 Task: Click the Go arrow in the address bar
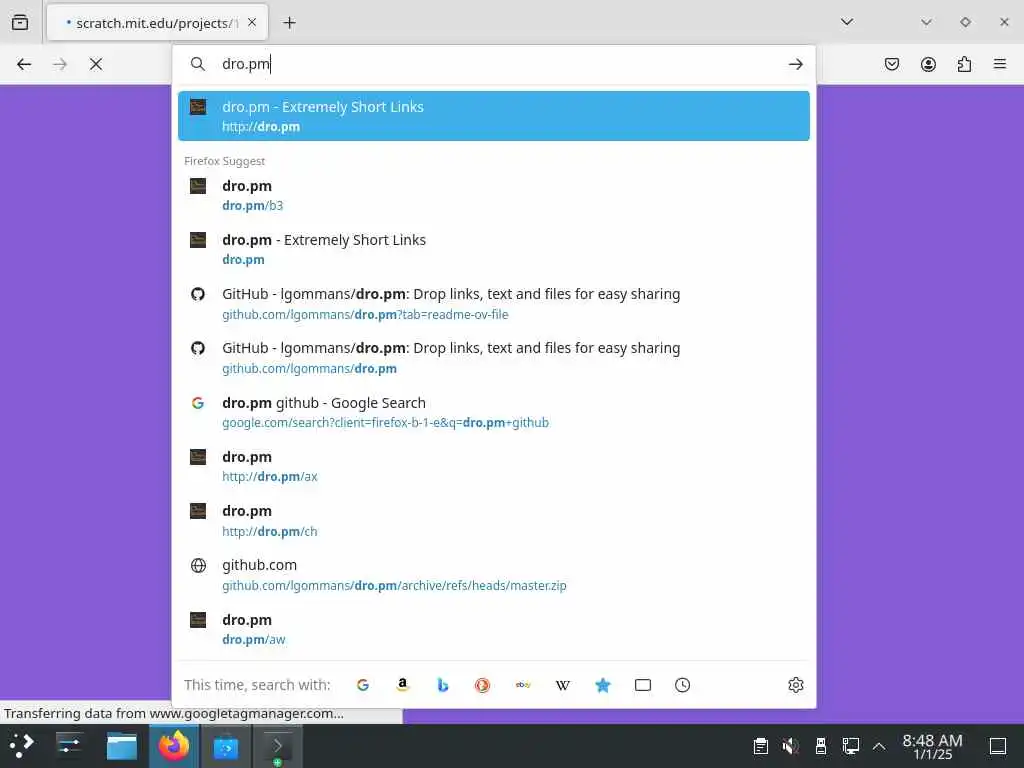point(795,64)
